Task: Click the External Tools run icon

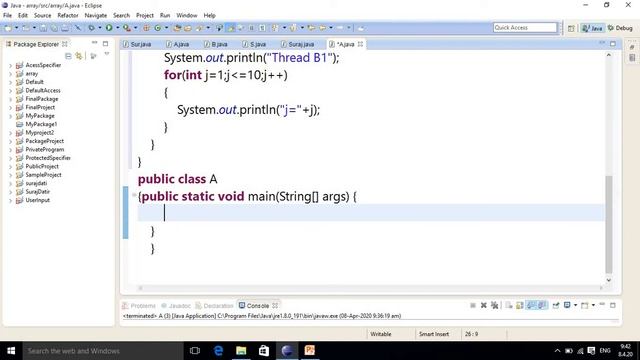Action: click(x=127, y=28)
